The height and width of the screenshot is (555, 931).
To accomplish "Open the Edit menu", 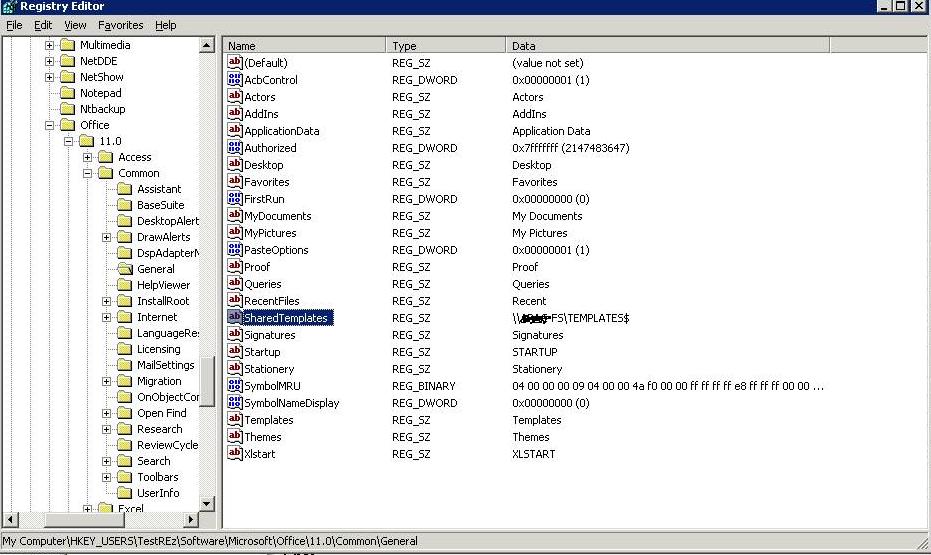I will point(43,25).
